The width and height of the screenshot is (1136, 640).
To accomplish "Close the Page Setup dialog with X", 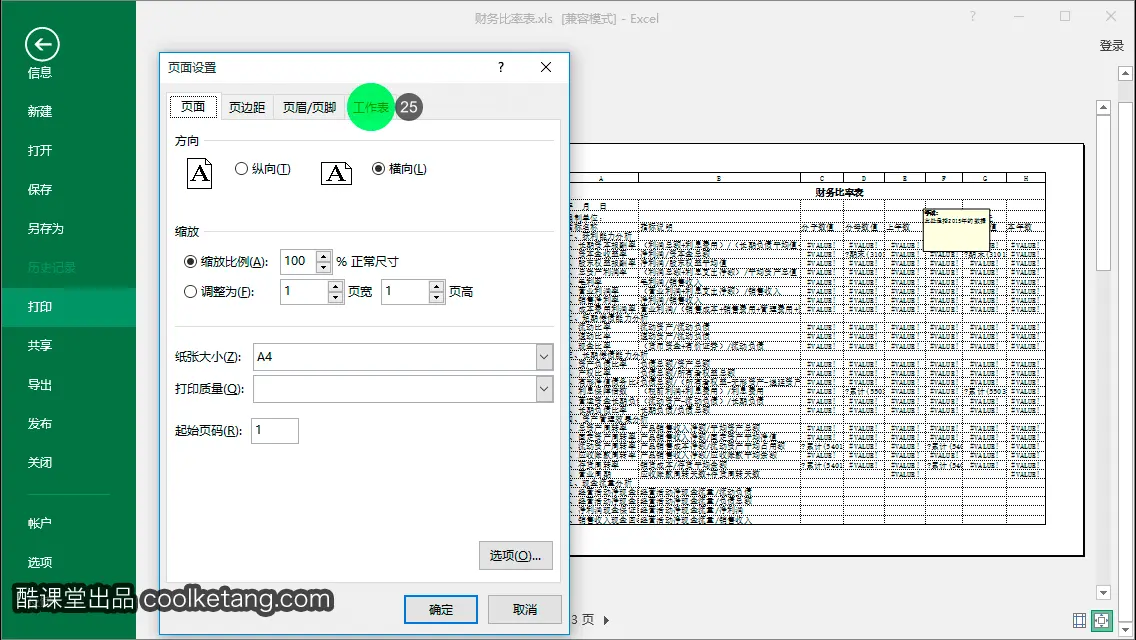I will [546, 67].
